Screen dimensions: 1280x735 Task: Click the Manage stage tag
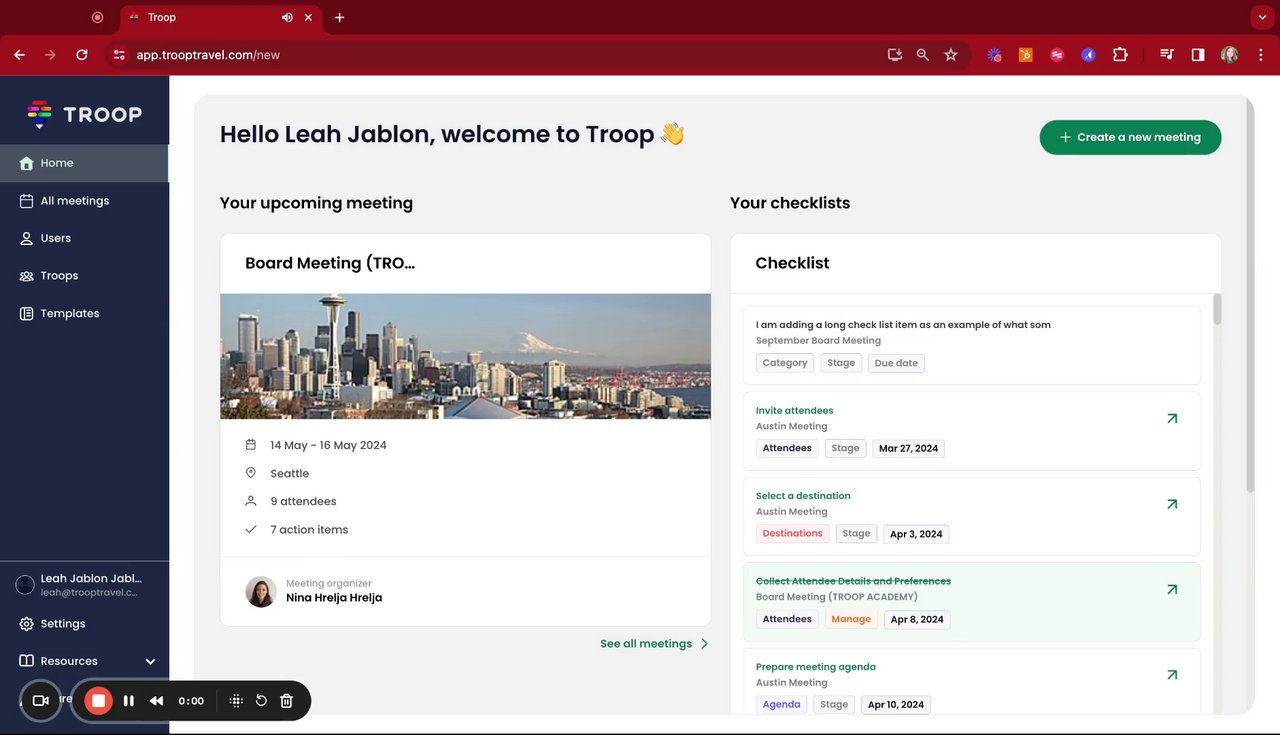pyautogui.click(x=851, y=619)
